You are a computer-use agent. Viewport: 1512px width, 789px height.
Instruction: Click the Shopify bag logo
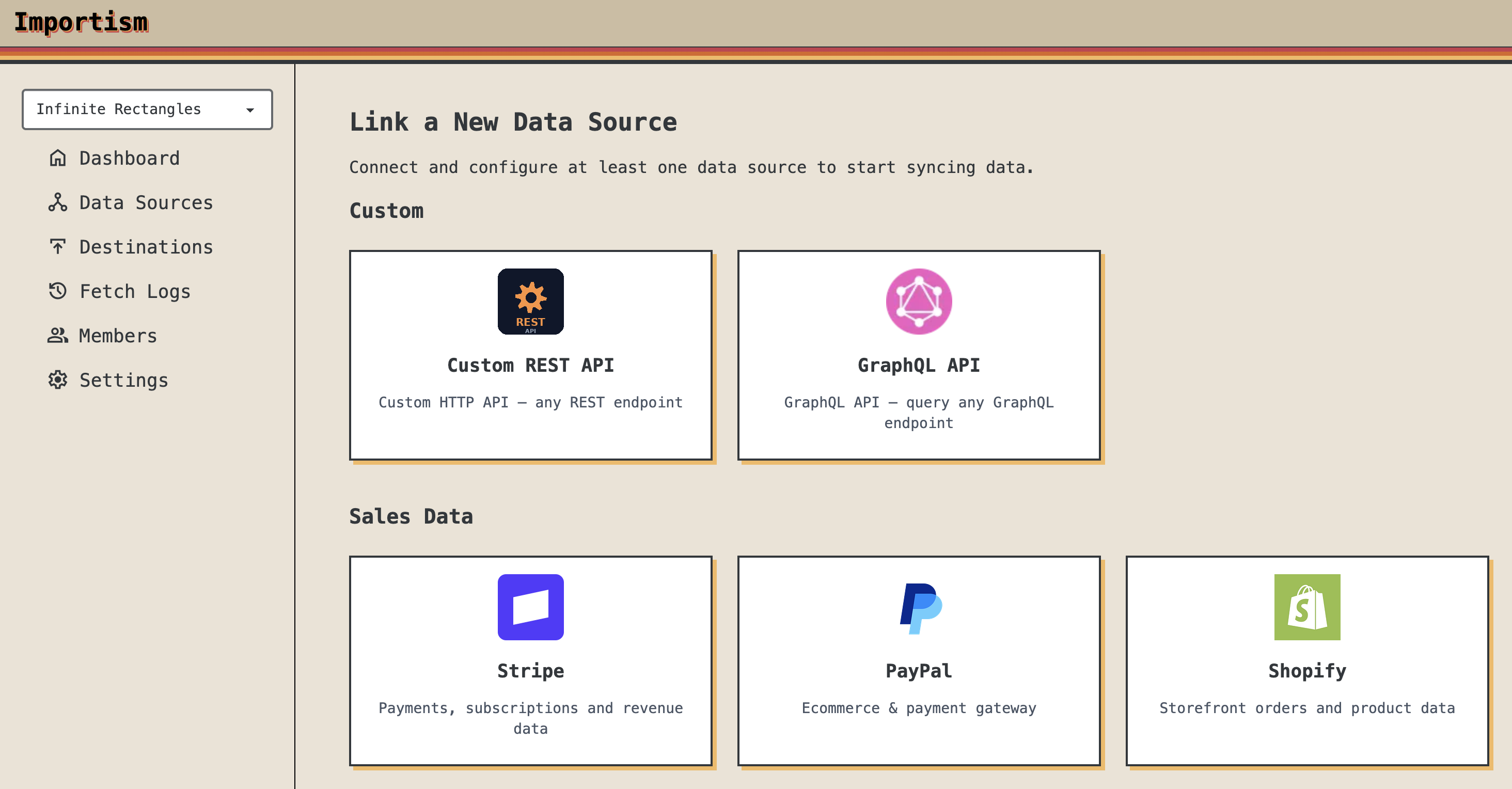(1307, 606)
